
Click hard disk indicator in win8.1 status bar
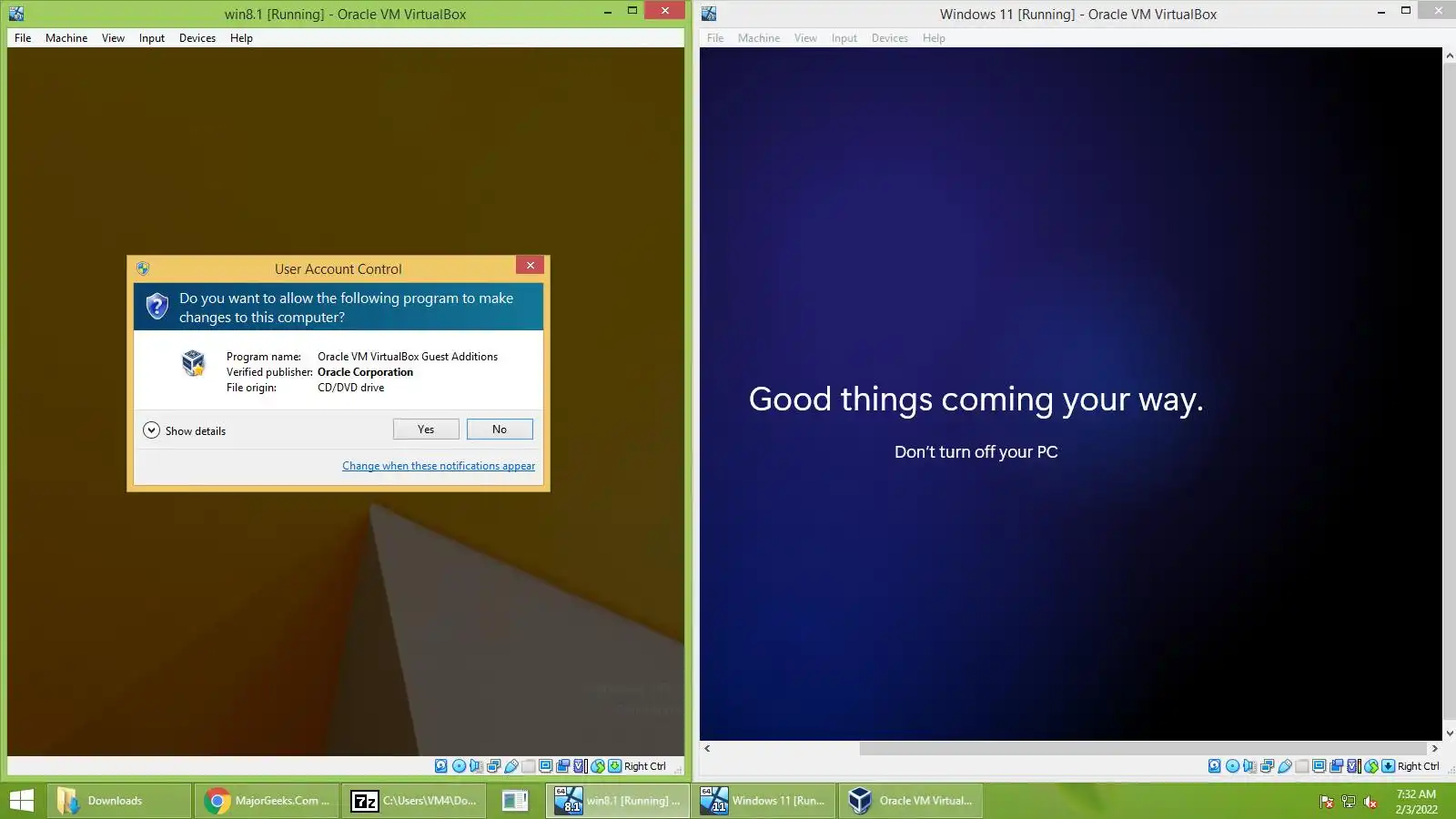click(441, 766)
